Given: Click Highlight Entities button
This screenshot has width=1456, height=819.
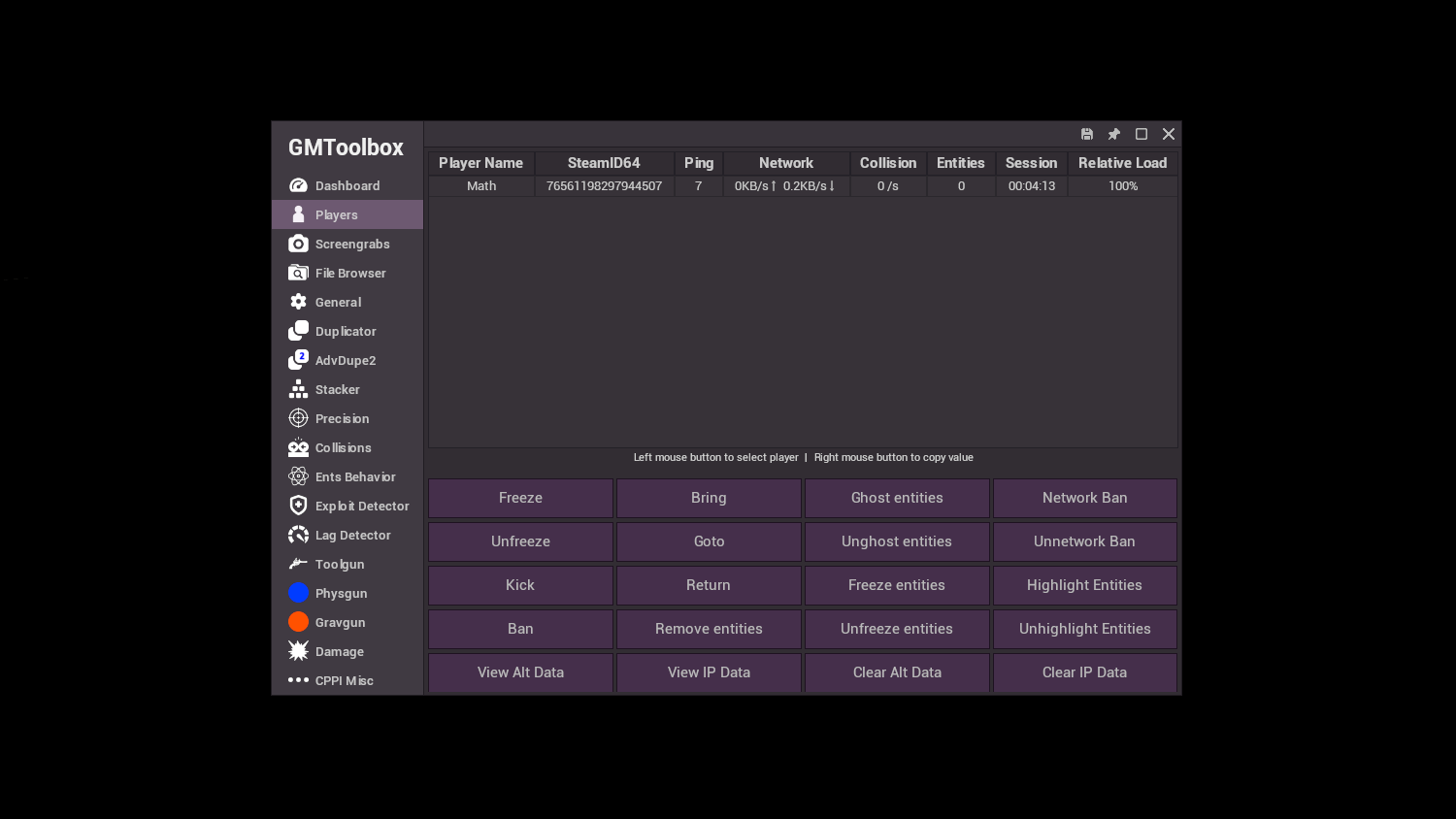Looking at the screenshot, I should tap(1085, 585).
